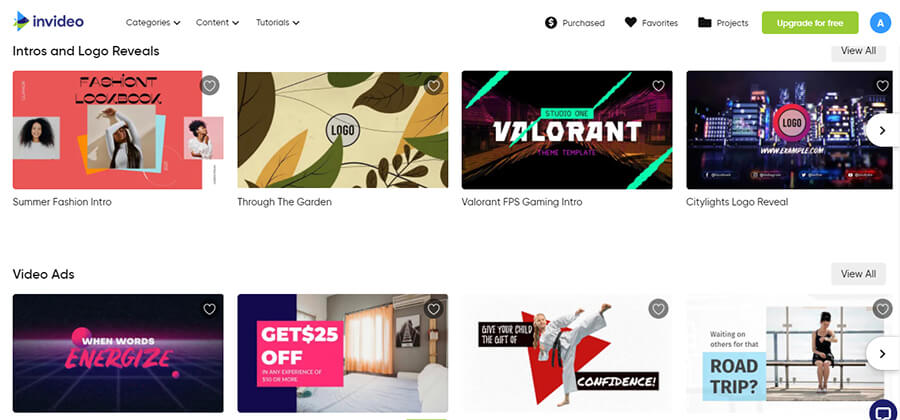900x420 pixels.
Task: Favorite the Summer Fashion Intro template
Action: click(x=210, y=85)
